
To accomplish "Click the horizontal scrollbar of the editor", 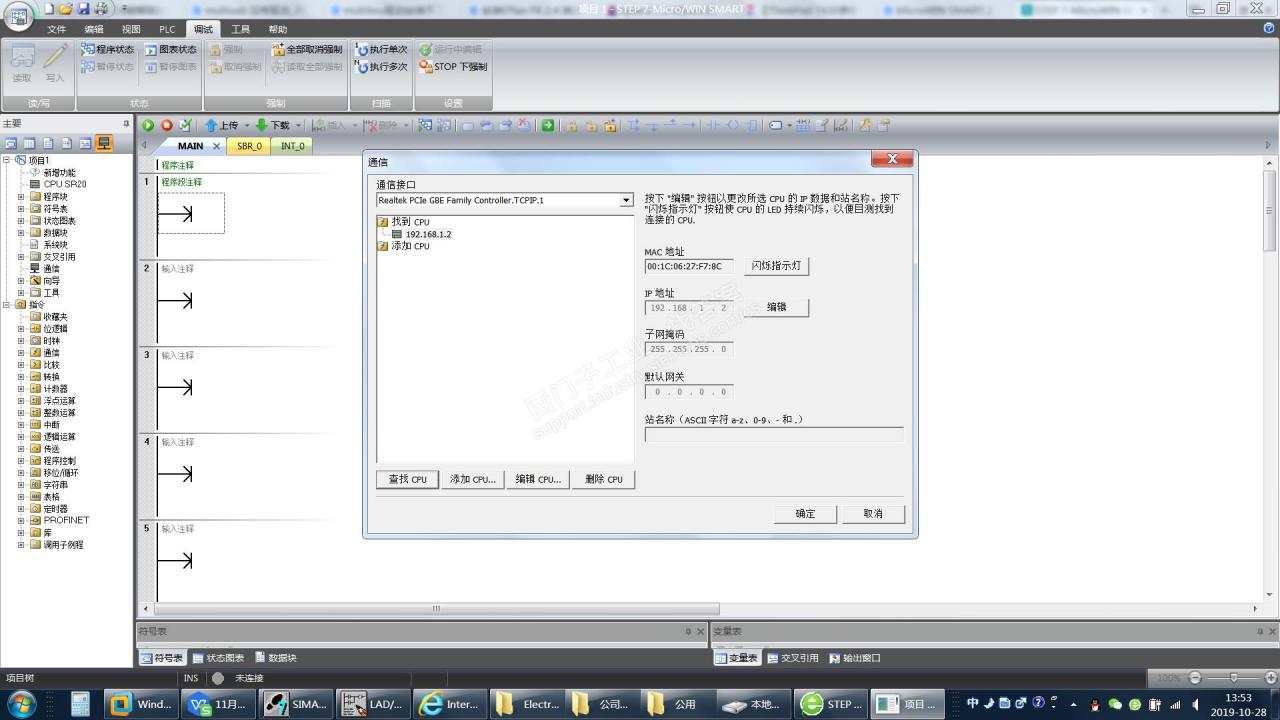I will pyautogui.click(x=436, y=608).
